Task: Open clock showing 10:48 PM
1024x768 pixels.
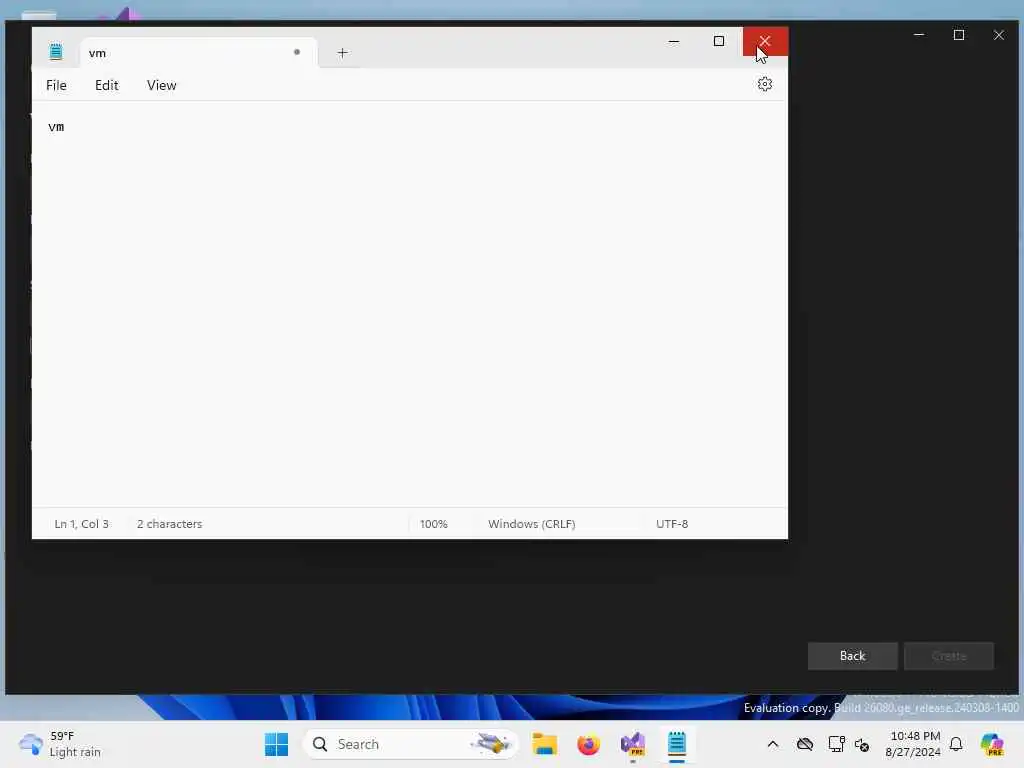Action: 913,744
